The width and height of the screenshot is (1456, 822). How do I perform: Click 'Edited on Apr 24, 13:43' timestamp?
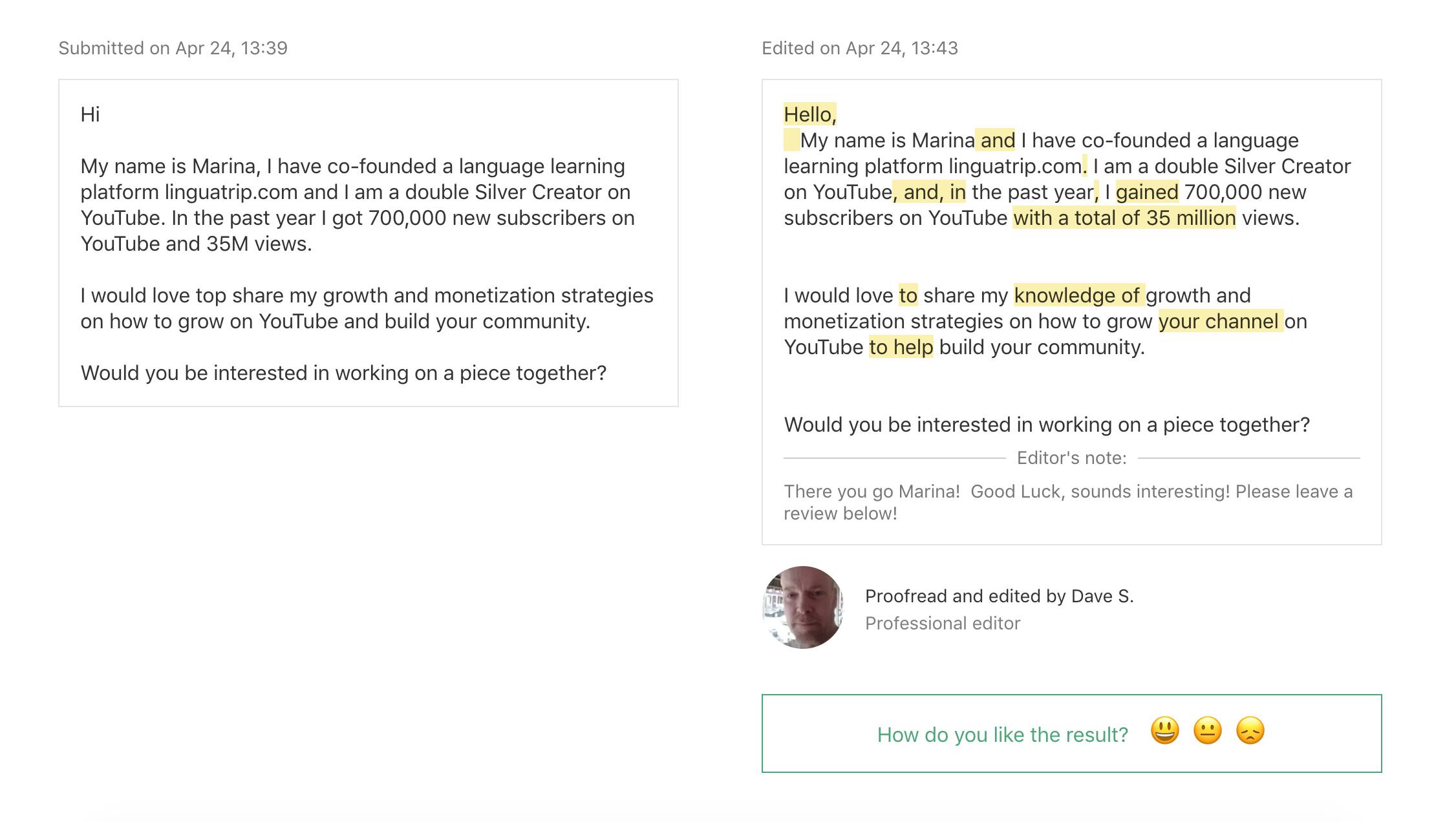click(860, 48)
